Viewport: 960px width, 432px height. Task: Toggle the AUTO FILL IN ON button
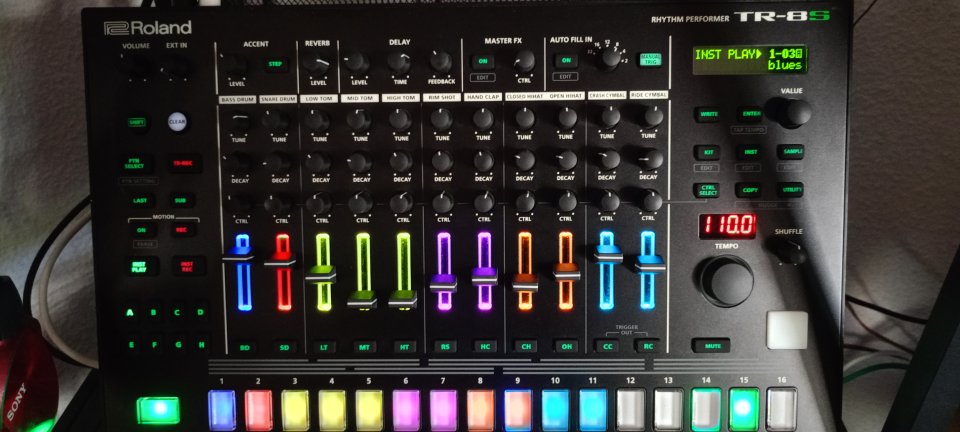coord(566,61)
